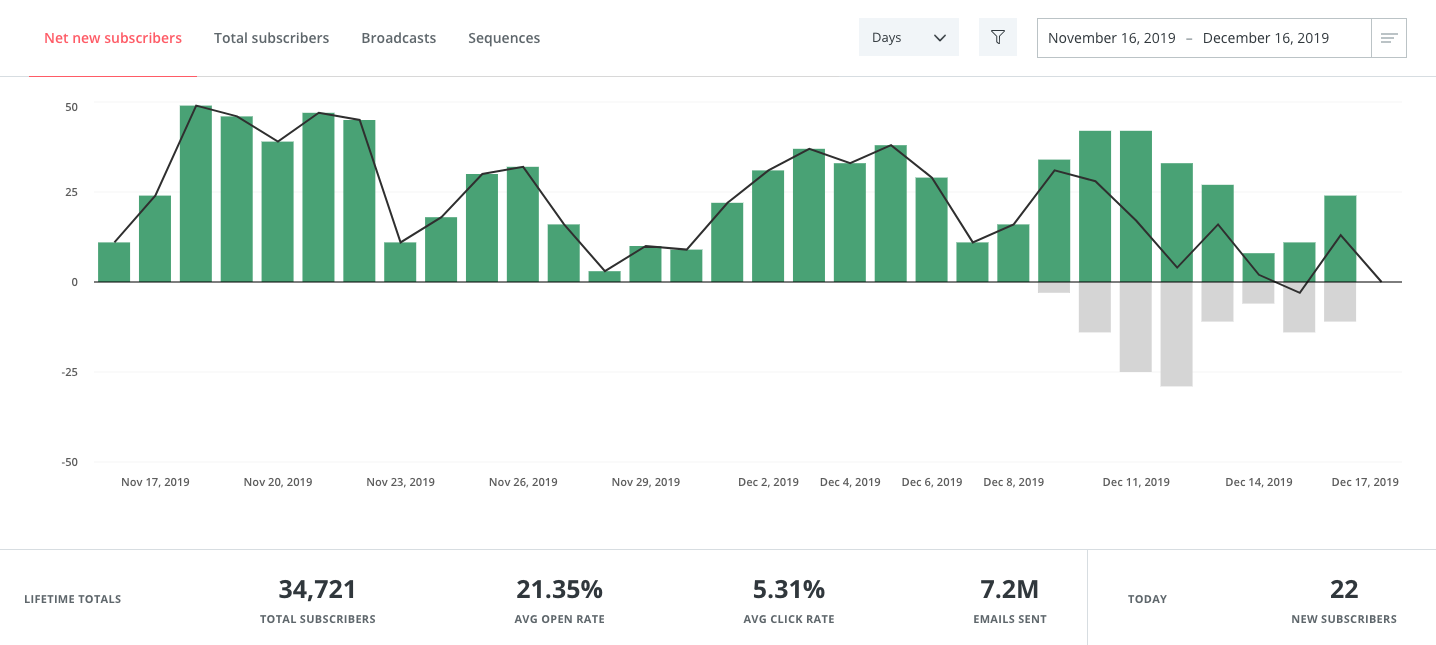
Task: Click today's 22 new subscribers count
Action: [x=1343, y=589]
